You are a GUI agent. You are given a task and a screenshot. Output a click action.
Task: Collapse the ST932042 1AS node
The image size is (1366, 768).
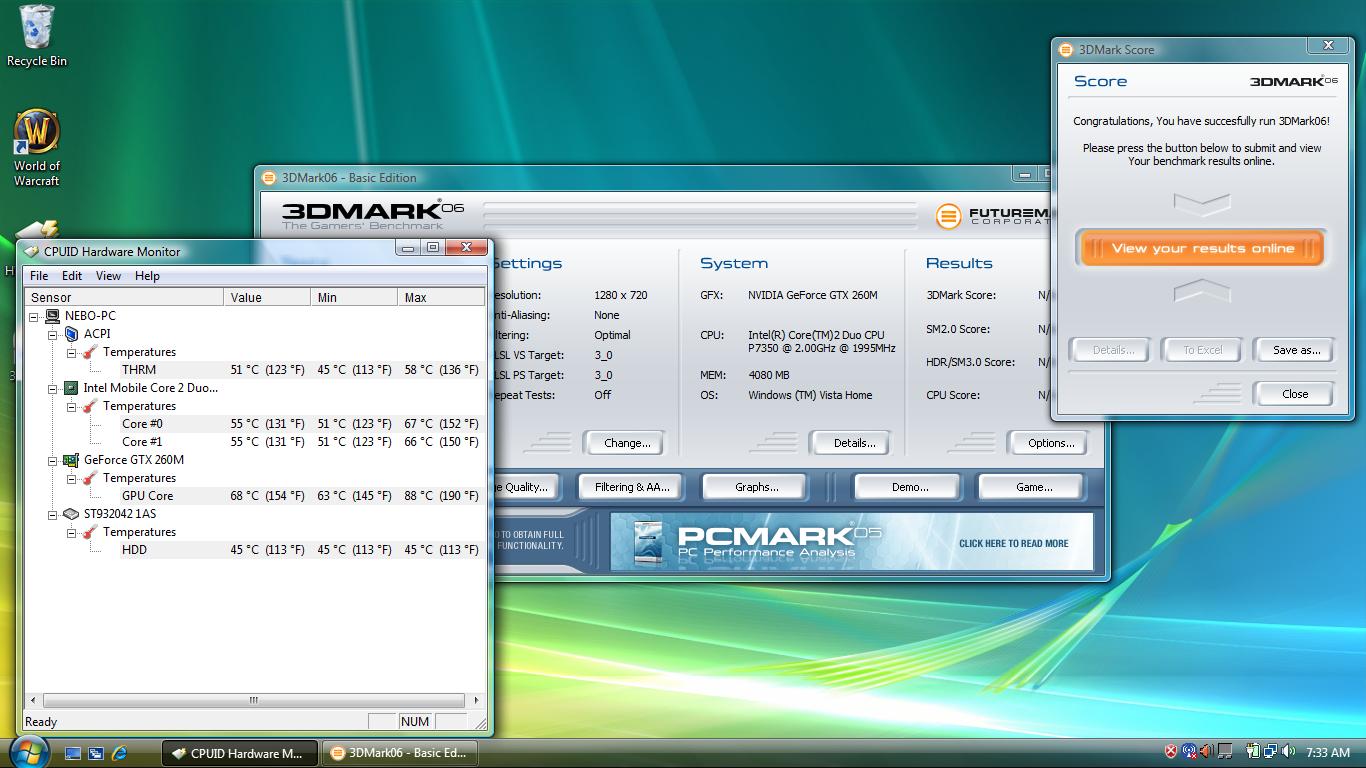pyautogui.click(x=53, y=514)
